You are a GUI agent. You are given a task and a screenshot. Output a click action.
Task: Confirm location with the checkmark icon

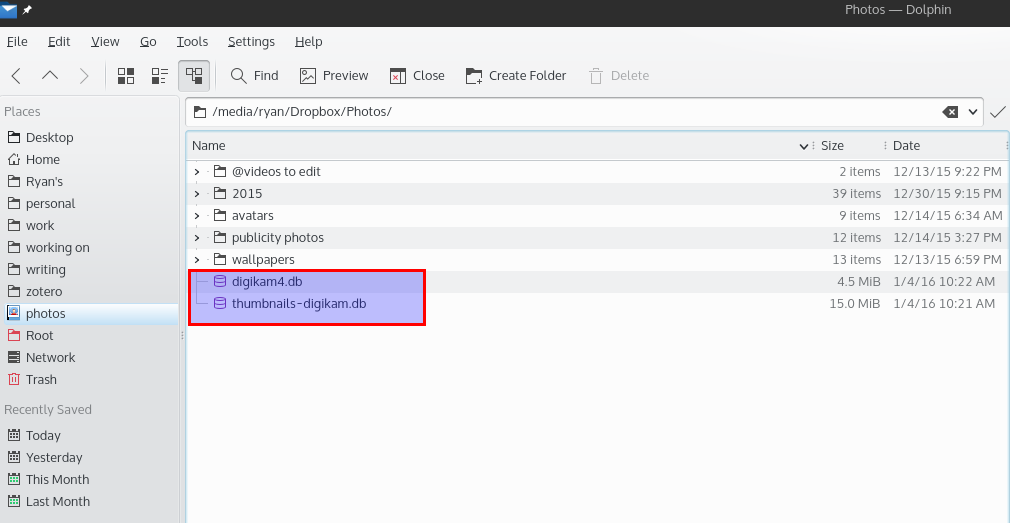tap(997, 112)
